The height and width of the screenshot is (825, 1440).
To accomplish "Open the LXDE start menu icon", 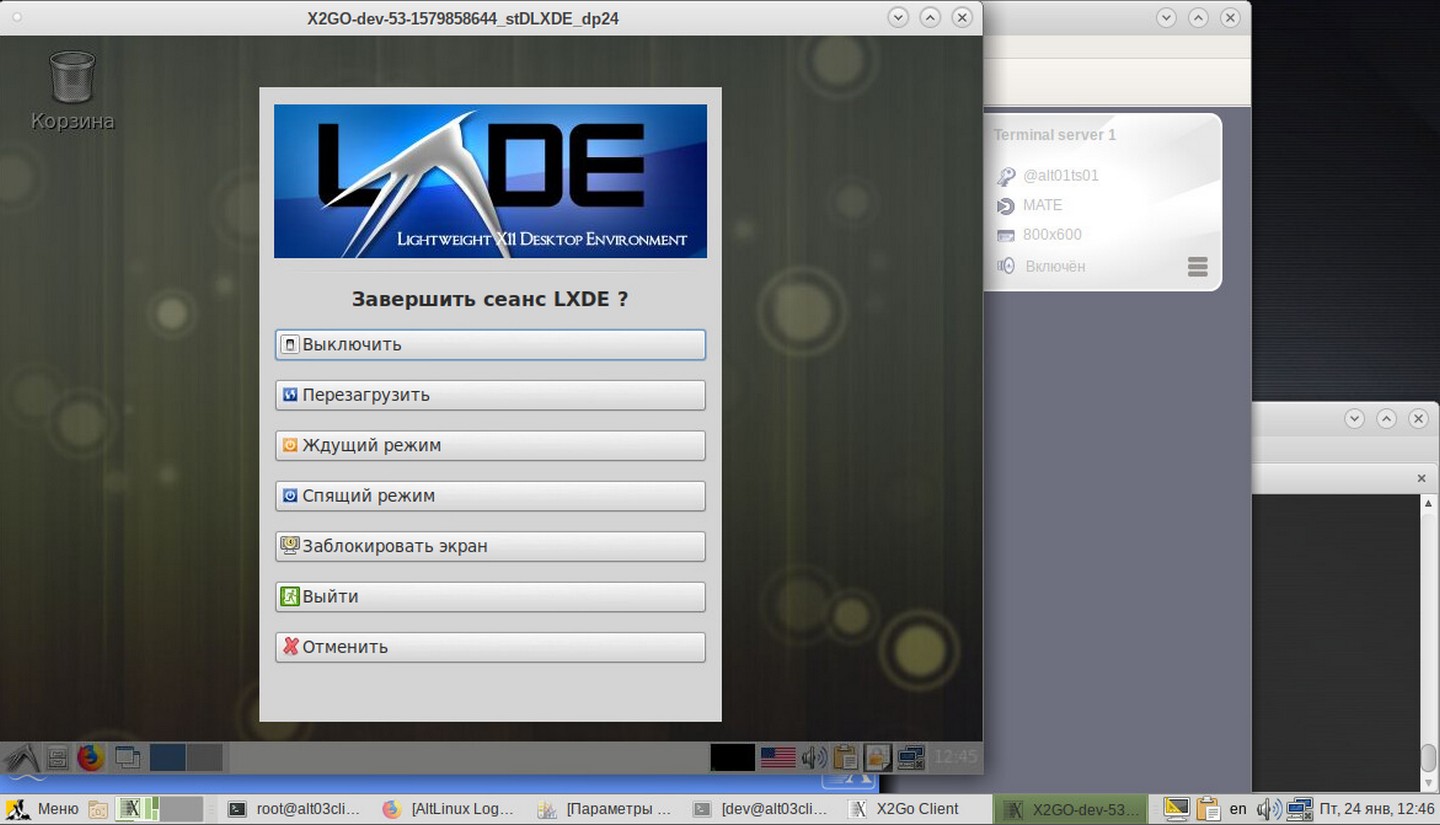I will (x=22, y=757).
